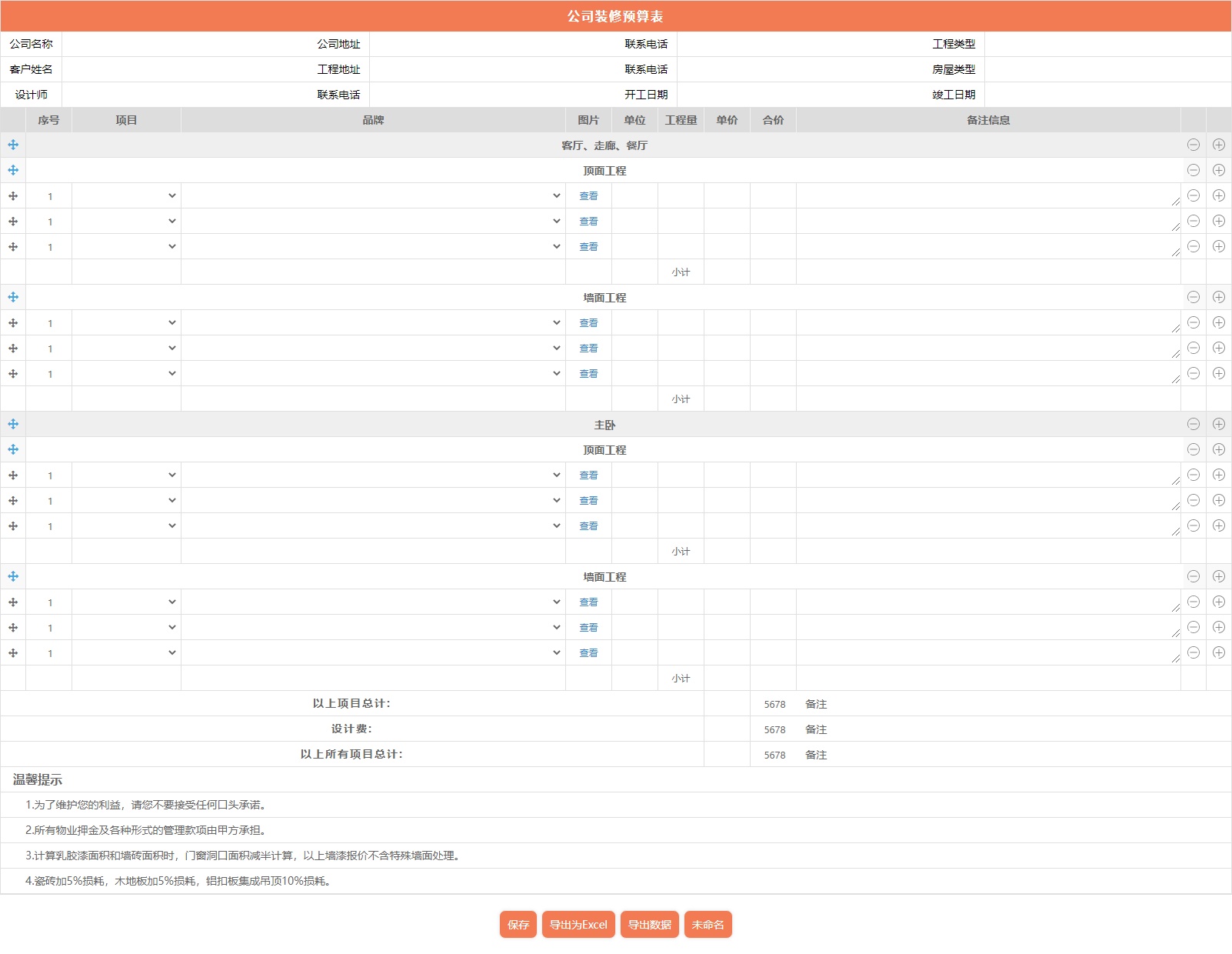The height and width of the screenshot is (954, 1232).
Task: Click the move handle on the 主卧 row
Action: (x=13, y=424)
